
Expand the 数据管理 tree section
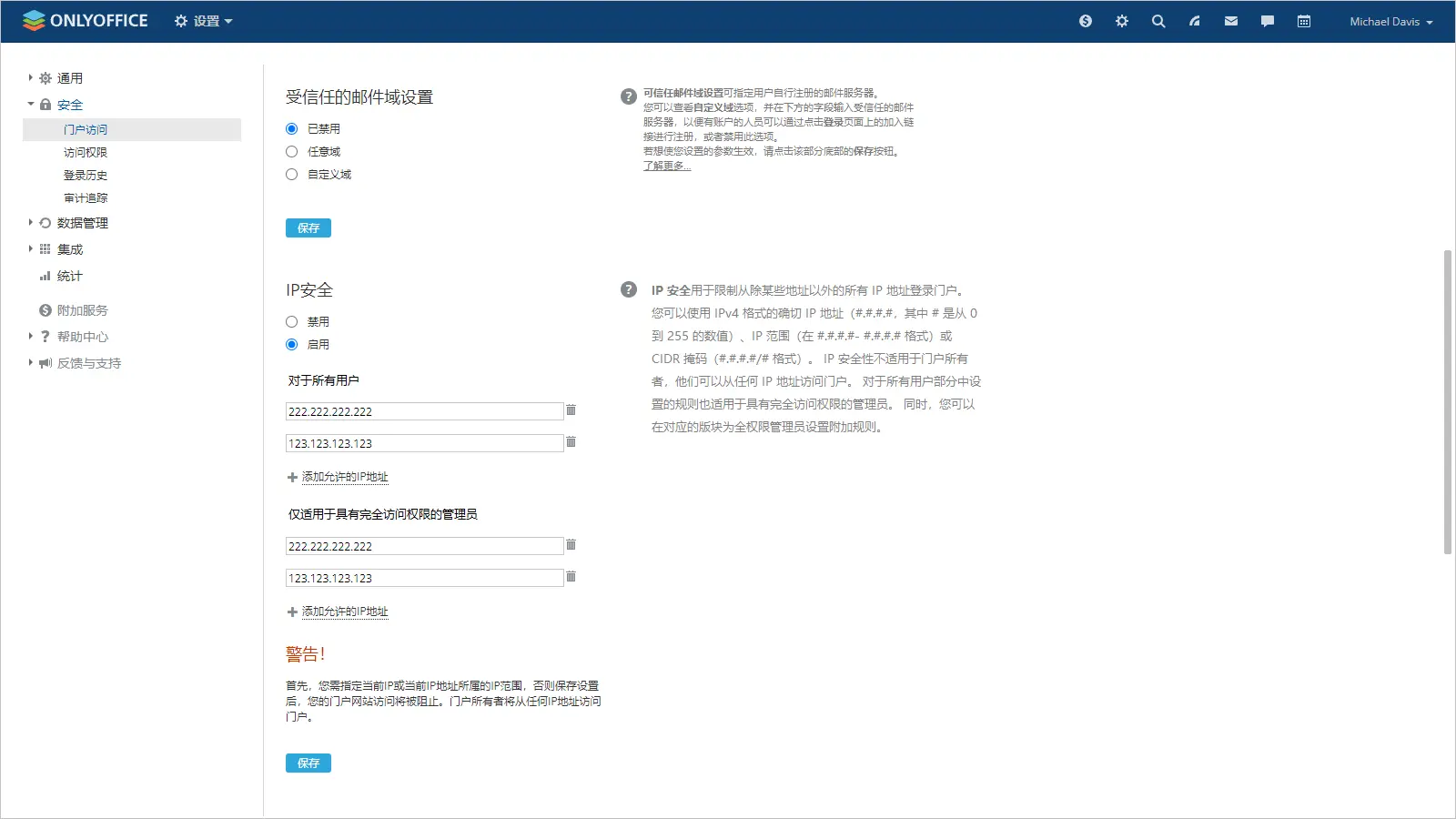[x=30, y=223]
